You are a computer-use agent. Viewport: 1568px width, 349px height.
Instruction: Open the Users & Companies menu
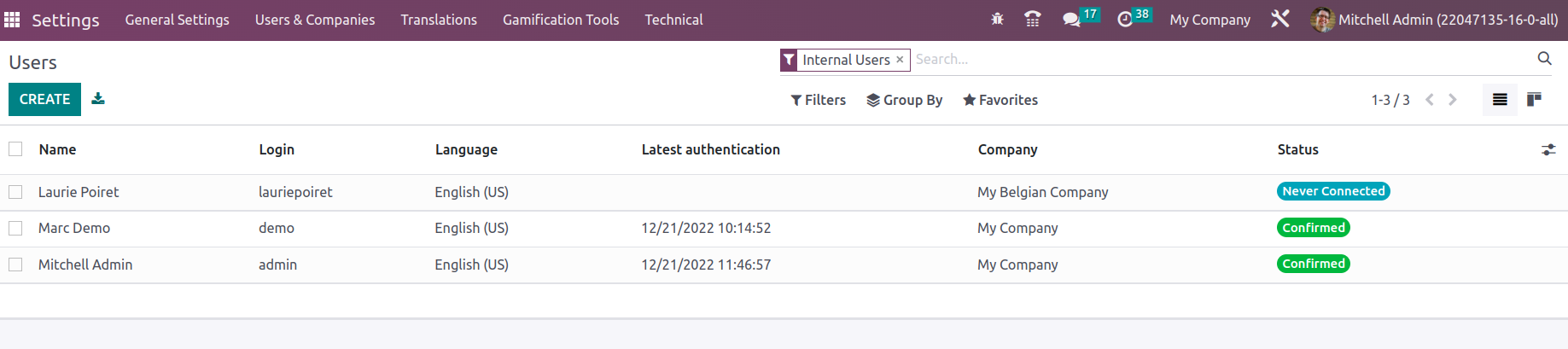(x=315, y=20)
